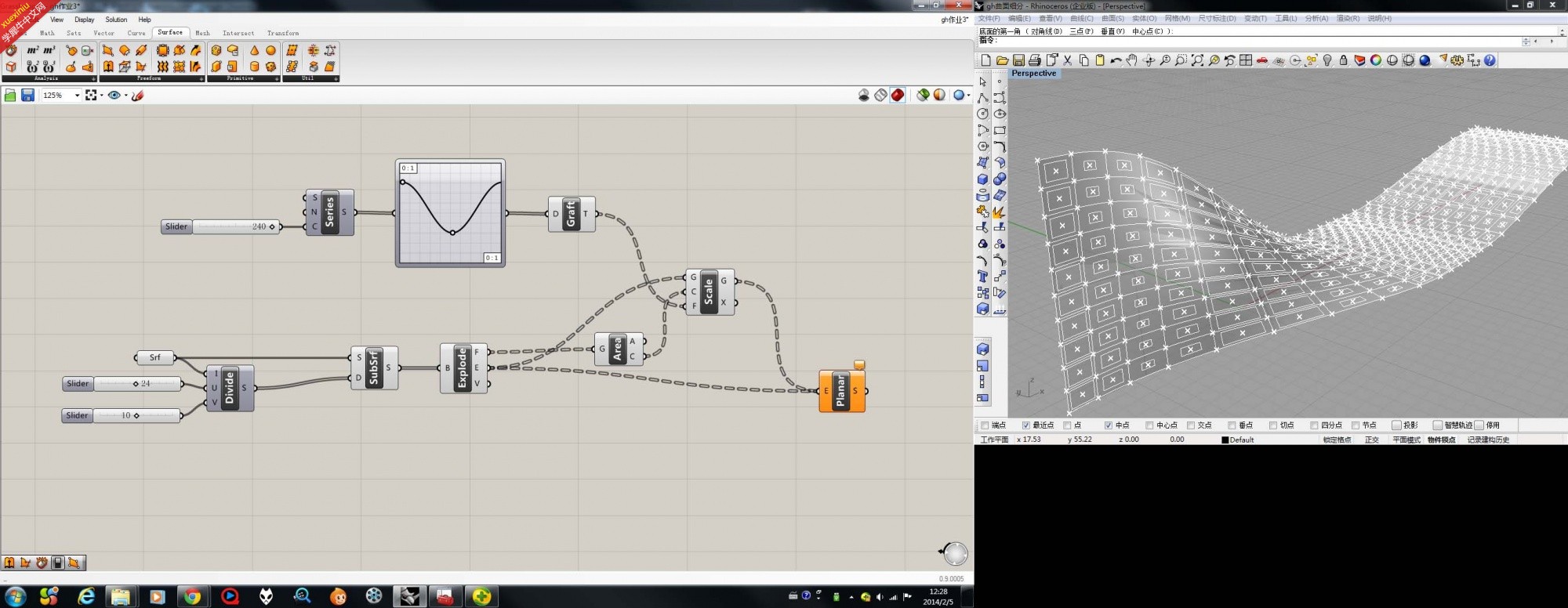Click the color wheel icon in Rhino toolbar
Image resolution: width=1568 pixels, height=608 pixels.
[1376, 60]
